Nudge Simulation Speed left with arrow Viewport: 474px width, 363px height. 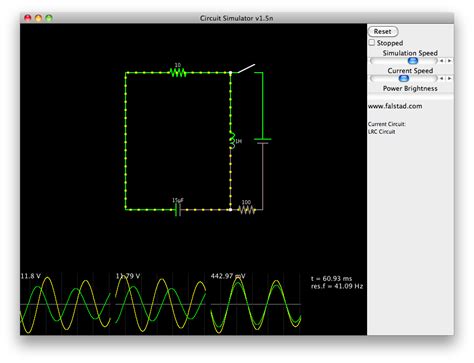442,61
